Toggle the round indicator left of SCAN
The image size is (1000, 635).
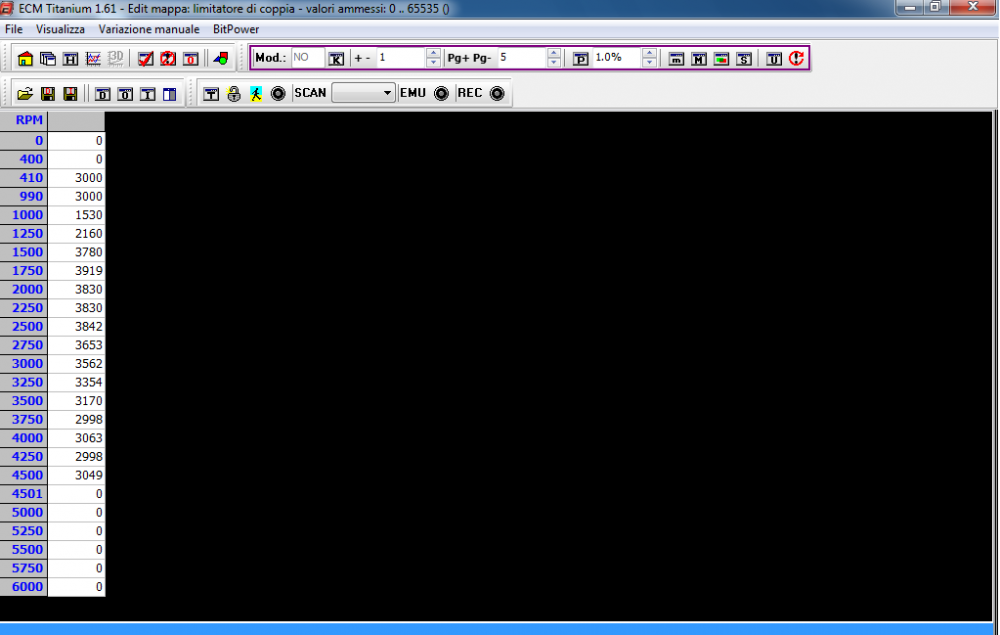coord(278,94)
